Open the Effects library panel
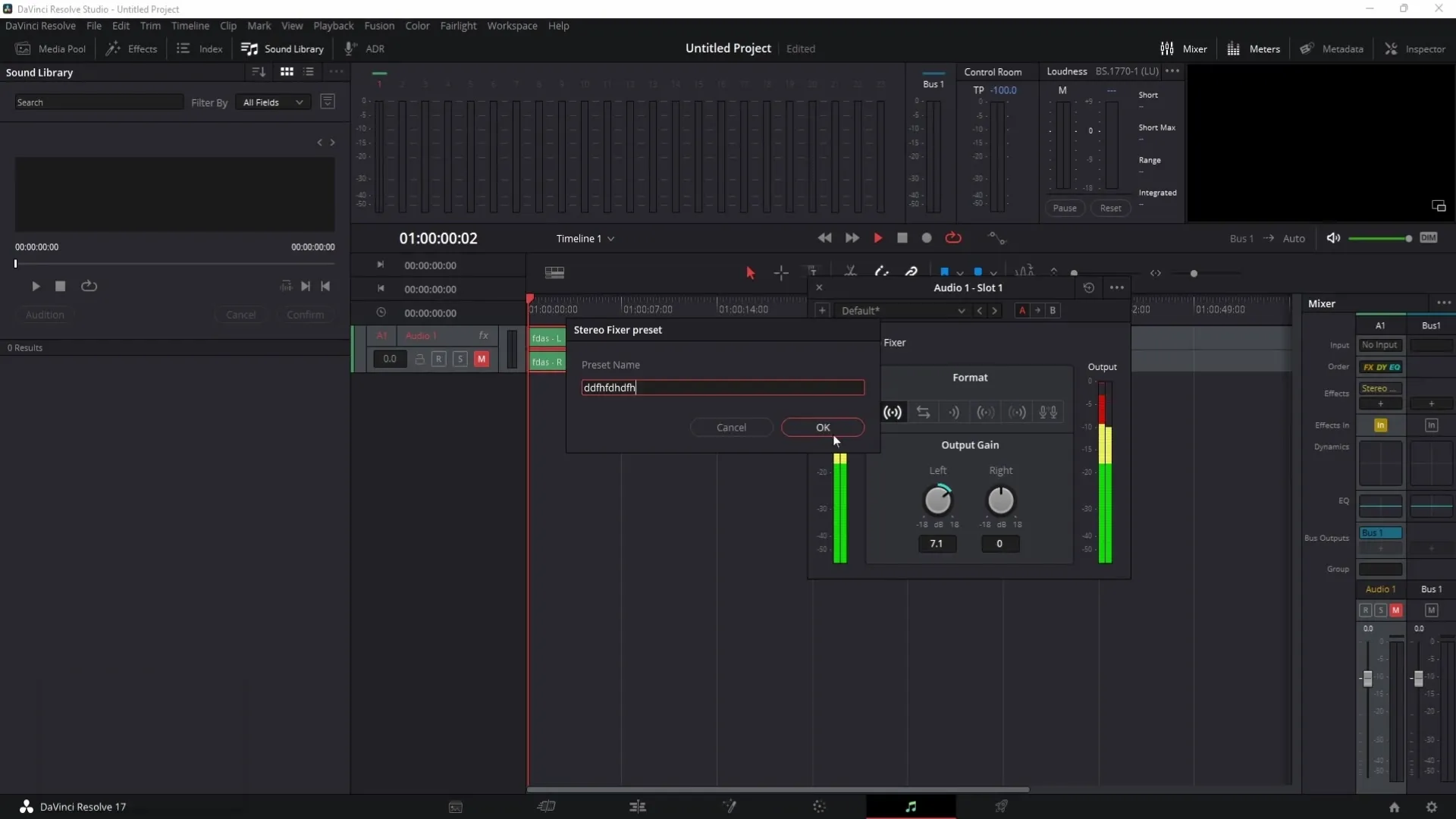The image size is (1456, 819). click(x=132, y=49)
